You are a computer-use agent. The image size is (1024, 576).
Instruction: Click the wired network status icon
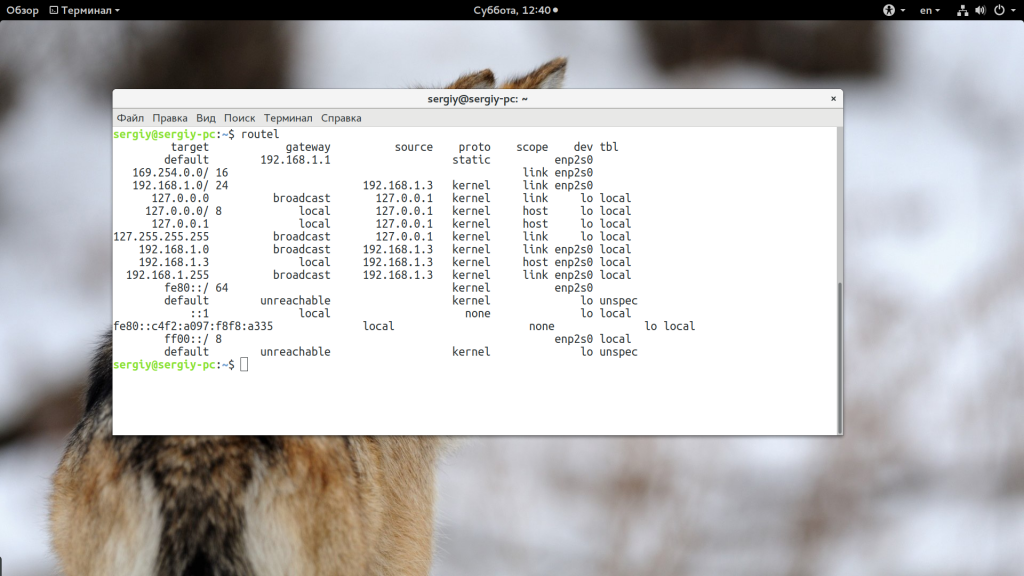[962, 10]
